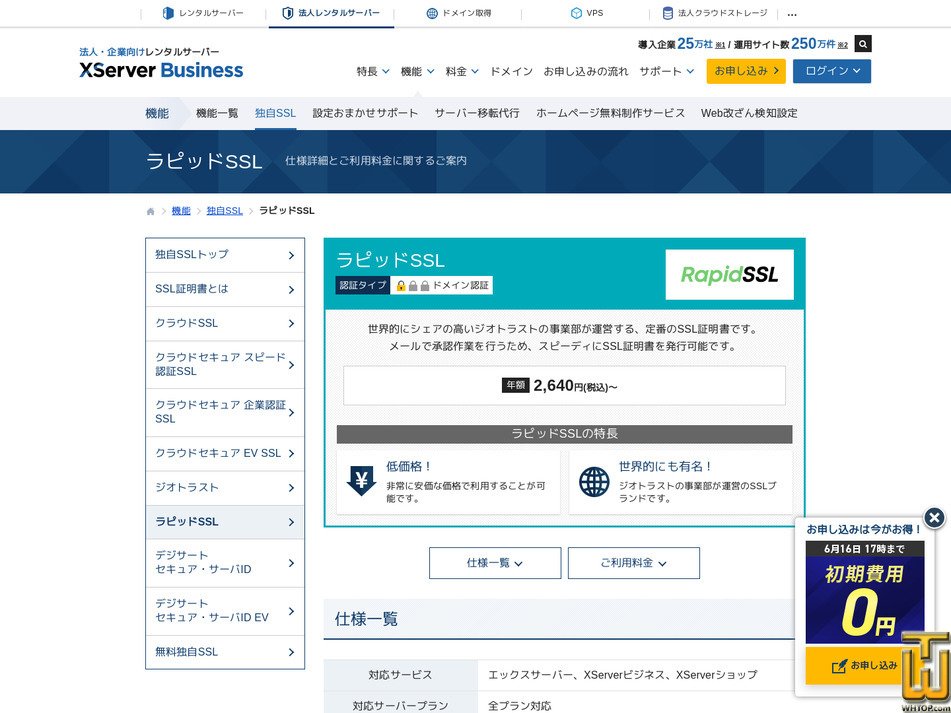Open the 法人レンタルサーバー tab

(x=331, y=13)
